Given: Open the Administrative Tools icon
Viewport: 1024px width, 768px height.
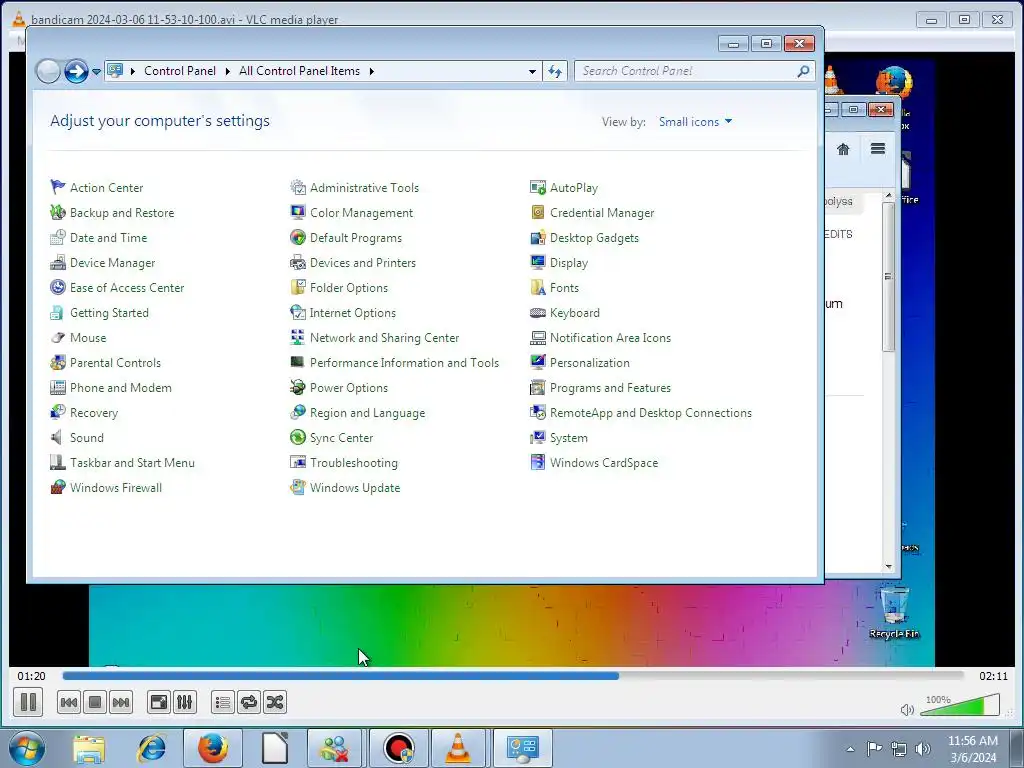Looking at the screenshot, I should point(298,187).
